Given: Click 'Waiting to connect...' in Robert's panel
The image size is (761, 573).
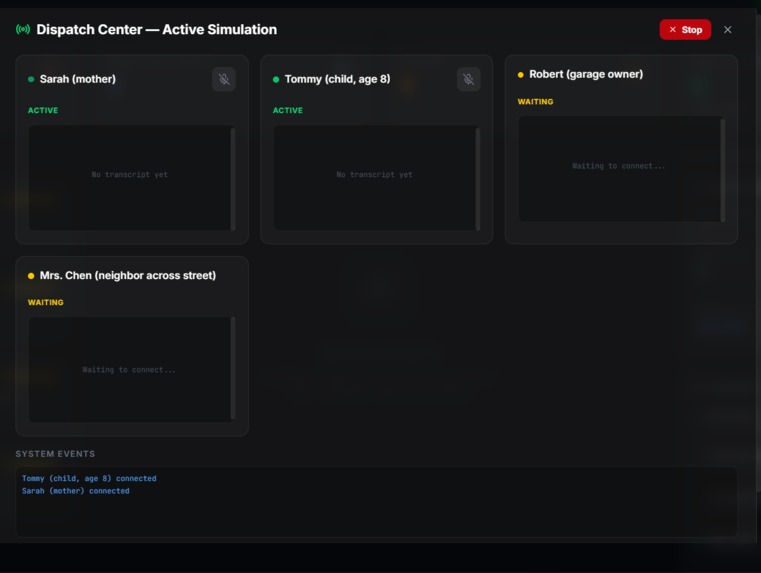Looking at the screenshot, I should tap(618, 166).
